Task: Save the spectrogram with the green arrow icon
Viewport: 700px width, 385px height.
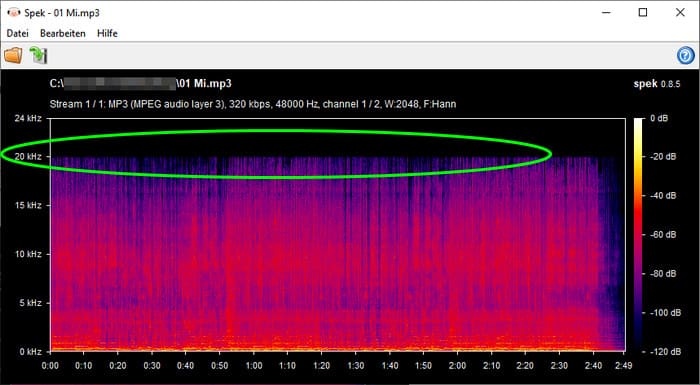Action: [38, 55]
